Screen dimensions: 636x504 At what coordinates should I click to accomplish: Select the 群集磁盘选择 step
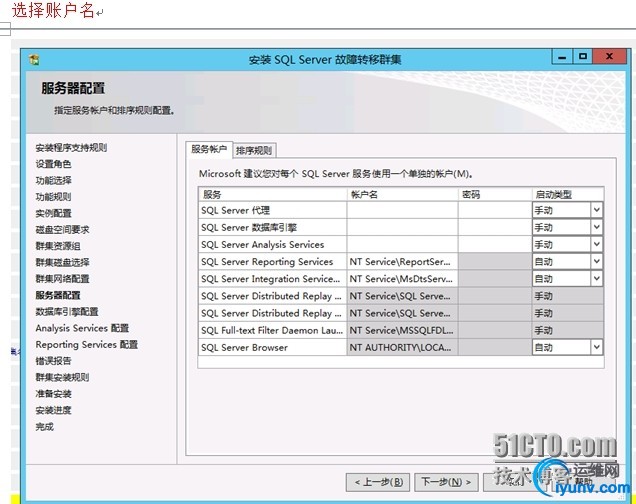[x=62, y=262]
